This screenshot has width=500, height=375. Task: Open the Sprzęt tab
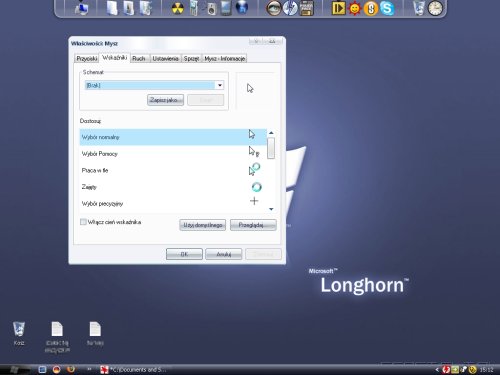tap(192, 59)
